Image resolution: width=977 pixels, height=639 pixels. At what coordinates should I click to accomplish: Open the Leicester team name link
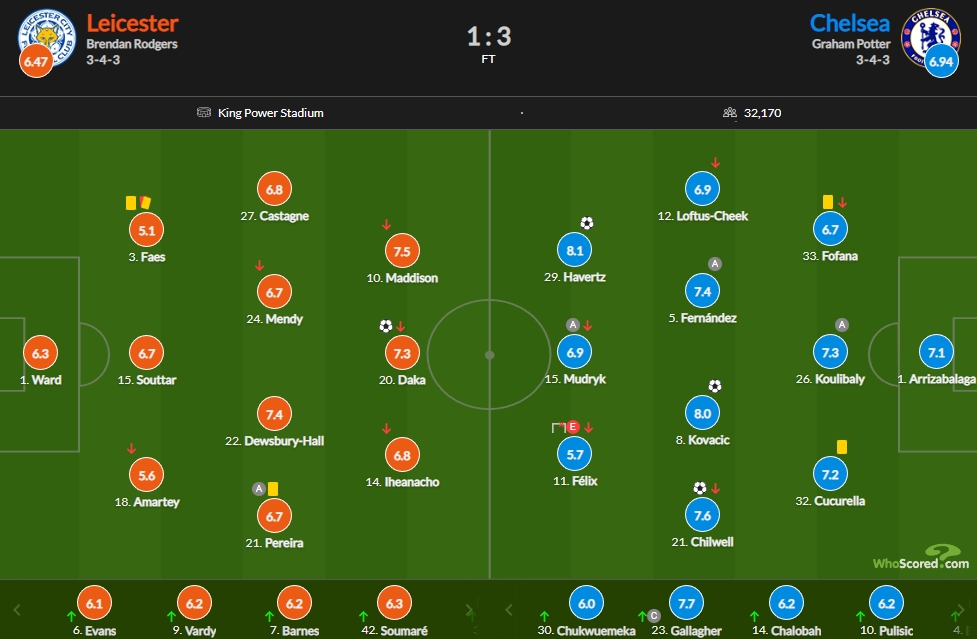[x=133, y=22]
